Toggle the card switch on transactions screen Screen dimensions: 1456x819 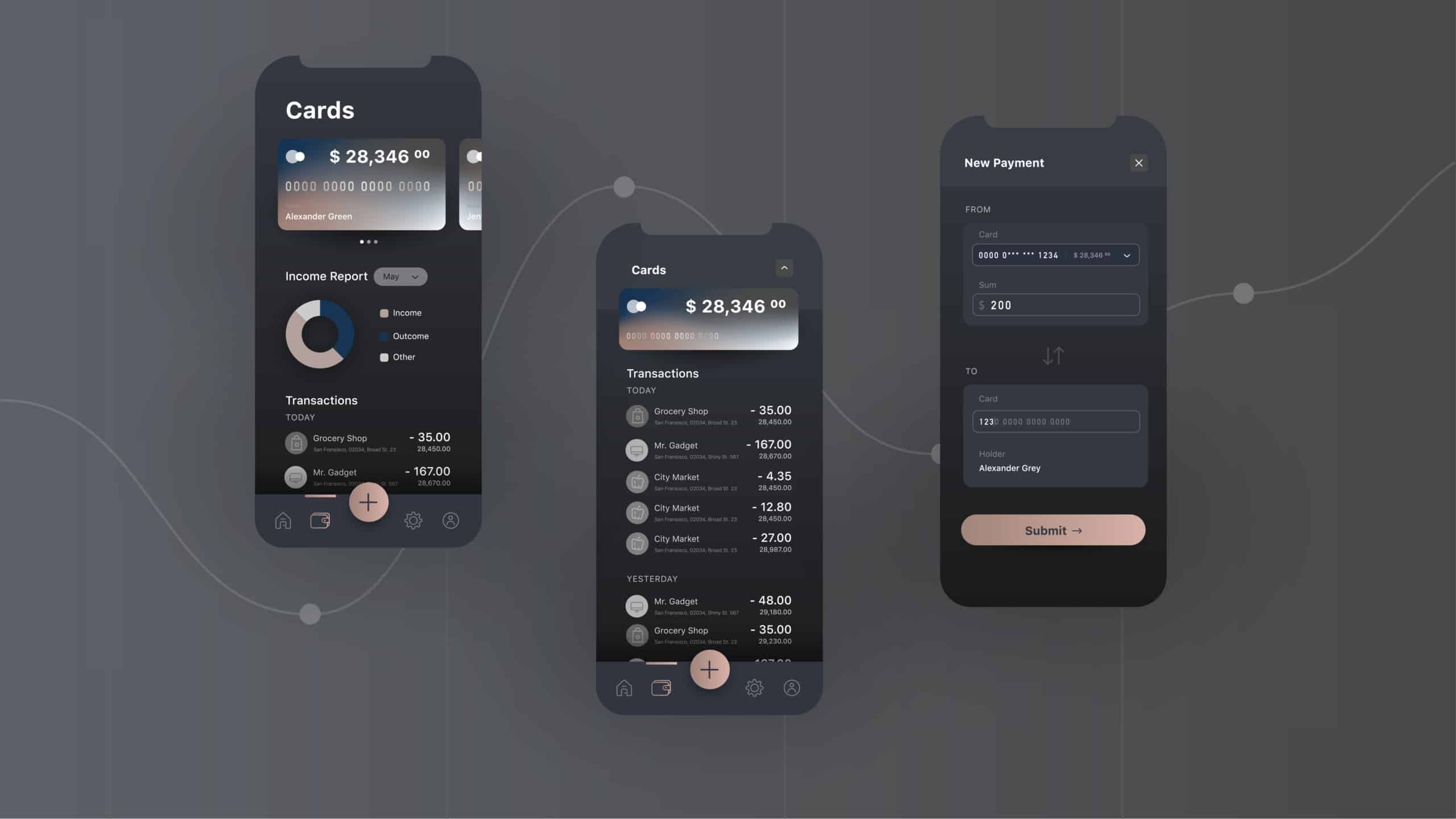pyautogui.click(x=636, y=306)
